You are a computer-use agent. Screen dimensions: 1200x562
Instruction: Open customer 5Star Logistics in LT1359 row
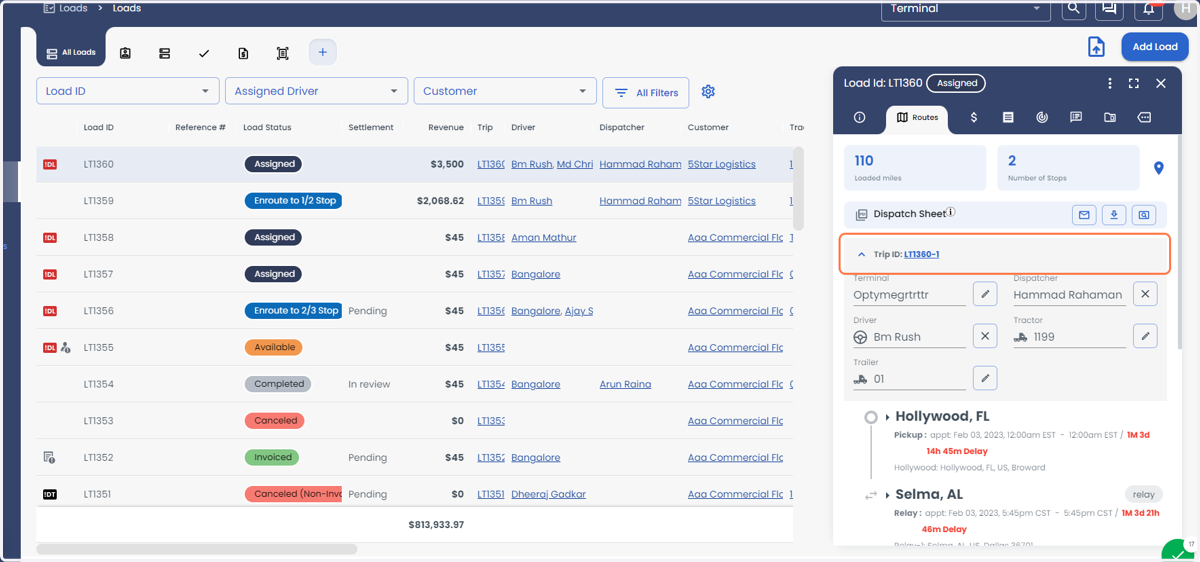[x=722, y=201]
